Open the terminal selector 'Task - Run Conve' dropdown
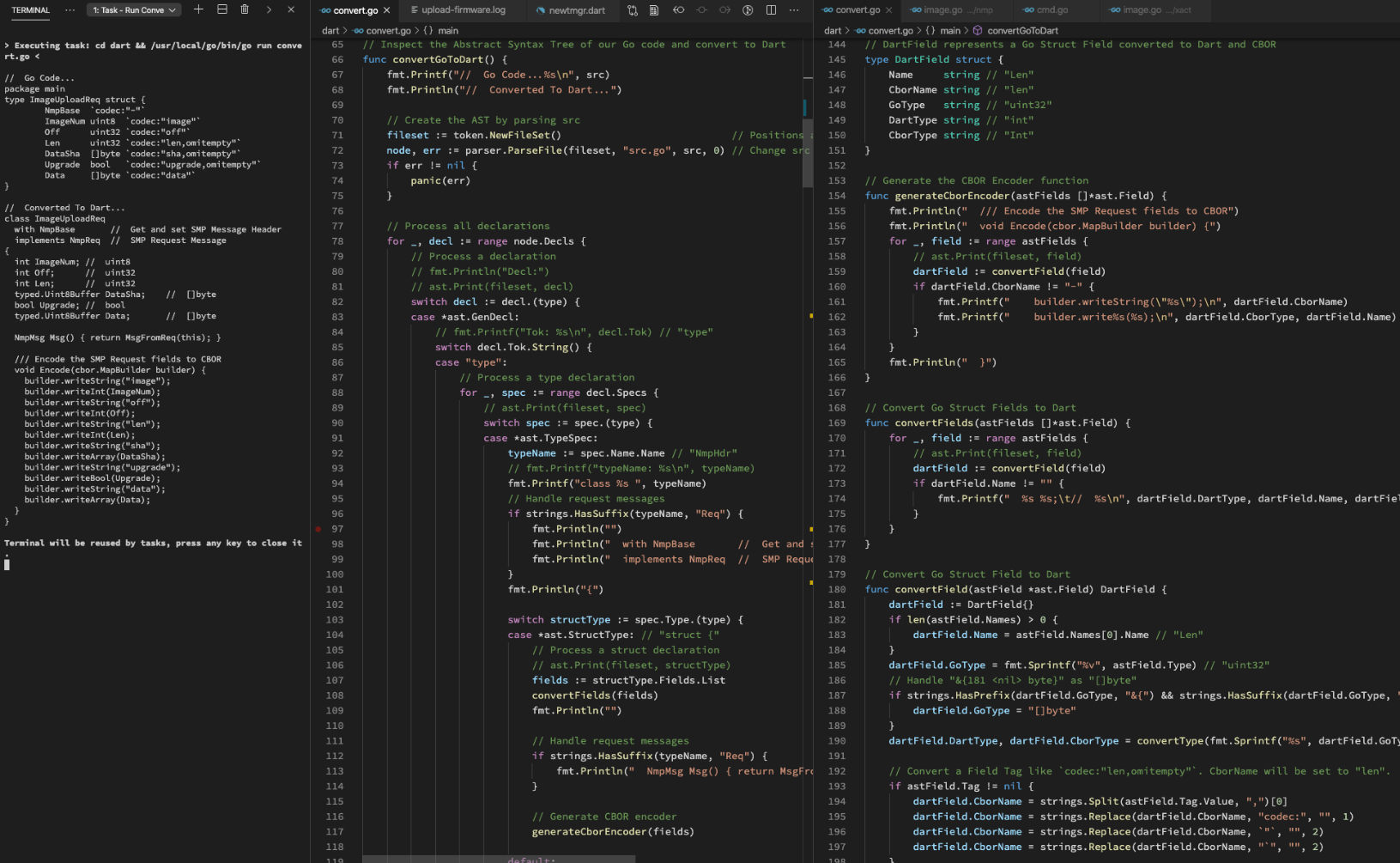Viewport: 1400px width, 863px height. pyautogui.click(x=135, y=10)
